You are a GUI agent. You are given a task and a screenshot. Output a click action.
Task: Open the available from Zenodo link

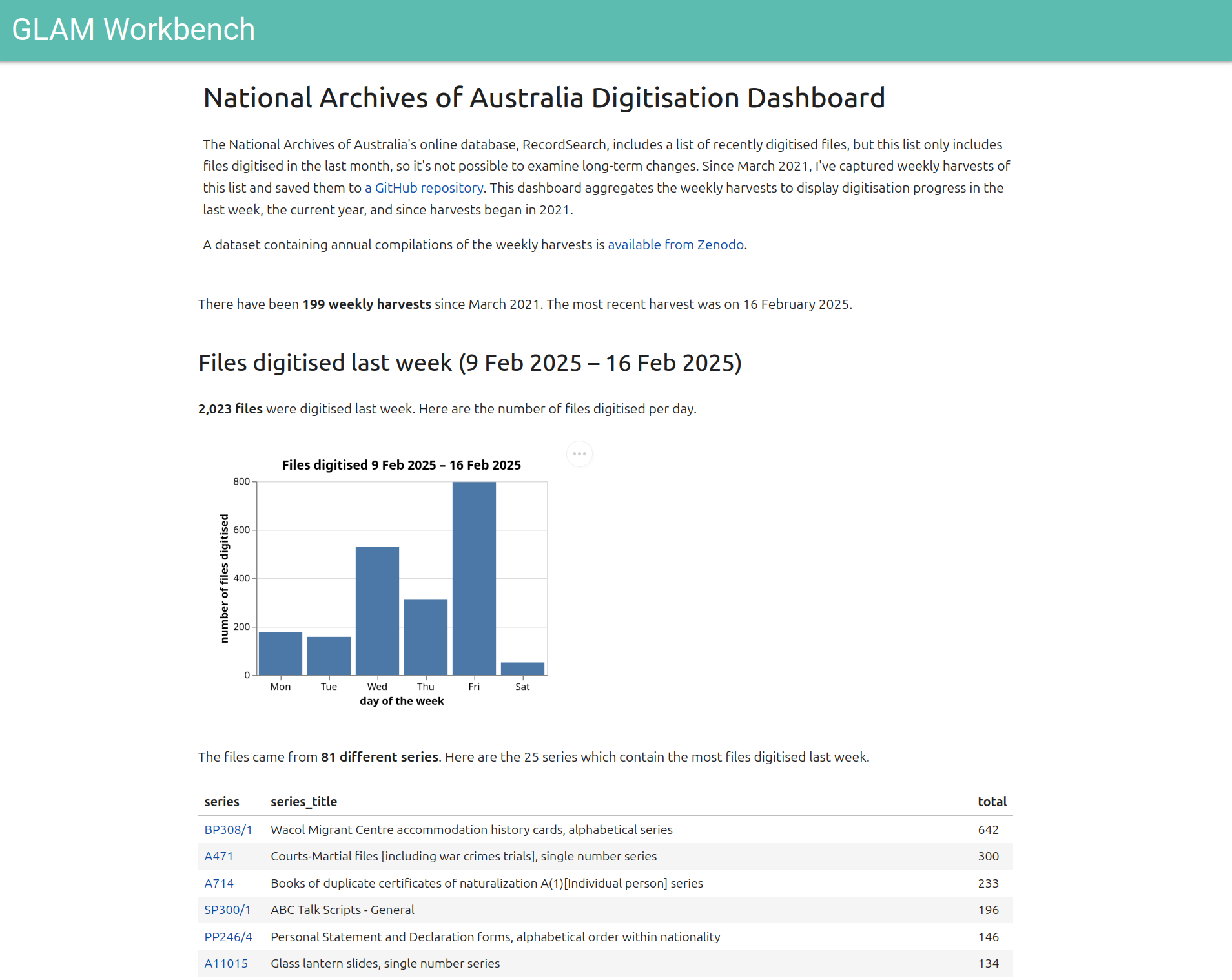[x=675, y=245]
